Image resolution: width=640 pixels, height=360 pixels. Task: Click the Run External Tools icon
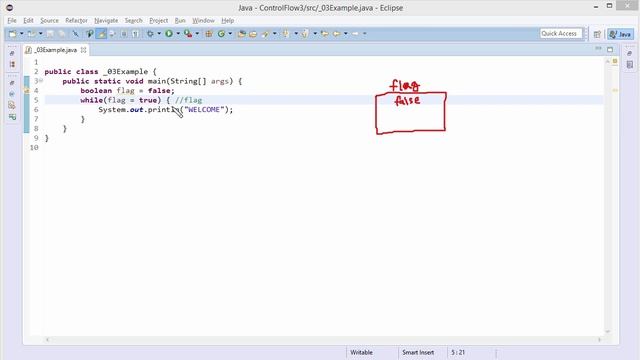[188, 34]
